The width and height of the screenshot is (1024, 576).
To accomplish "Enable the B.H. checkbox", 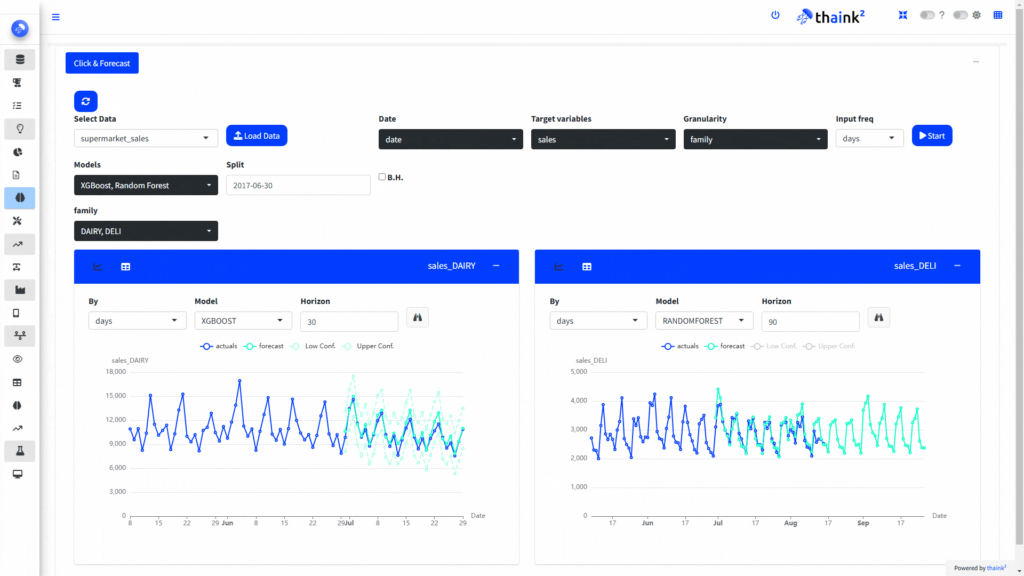I will (382, 177).
